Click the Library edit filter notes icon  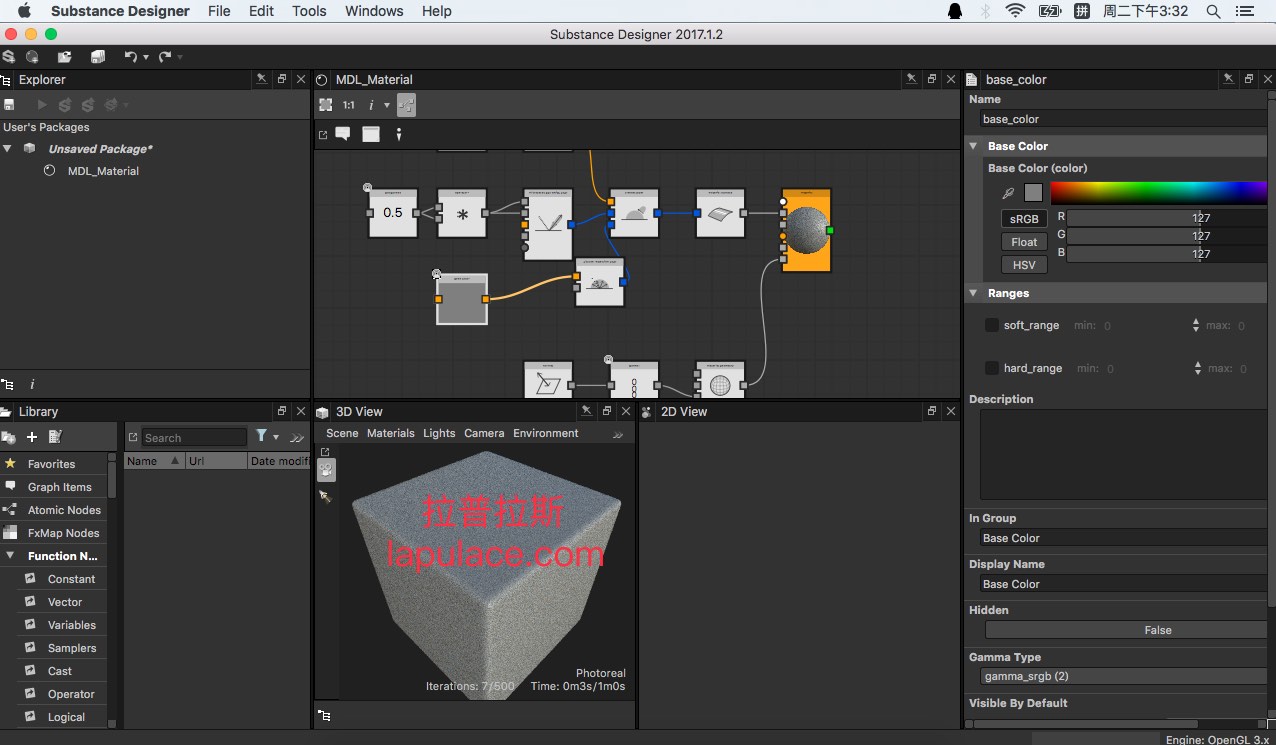[x=55, y=437]
